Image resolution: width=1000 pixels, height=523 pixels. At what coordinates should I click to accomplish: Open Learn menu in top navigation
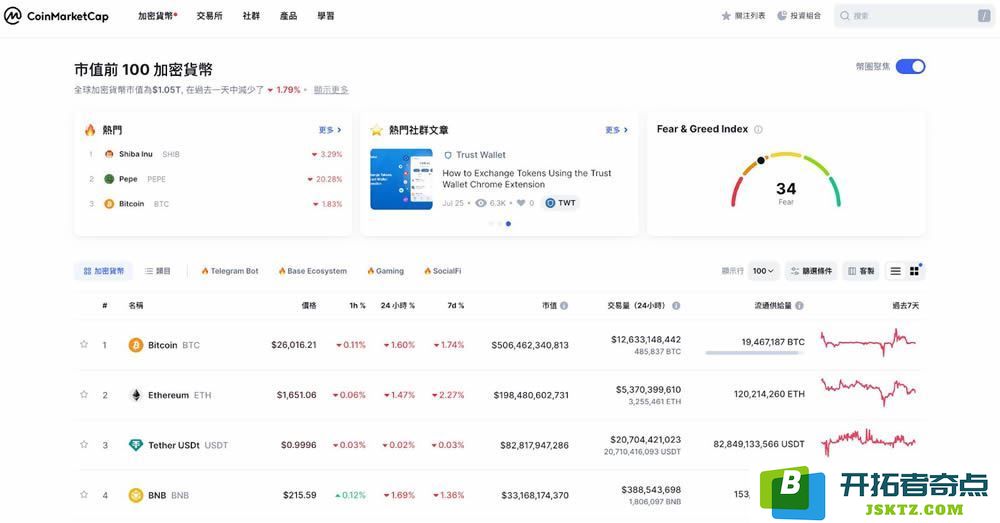(326, 16)
